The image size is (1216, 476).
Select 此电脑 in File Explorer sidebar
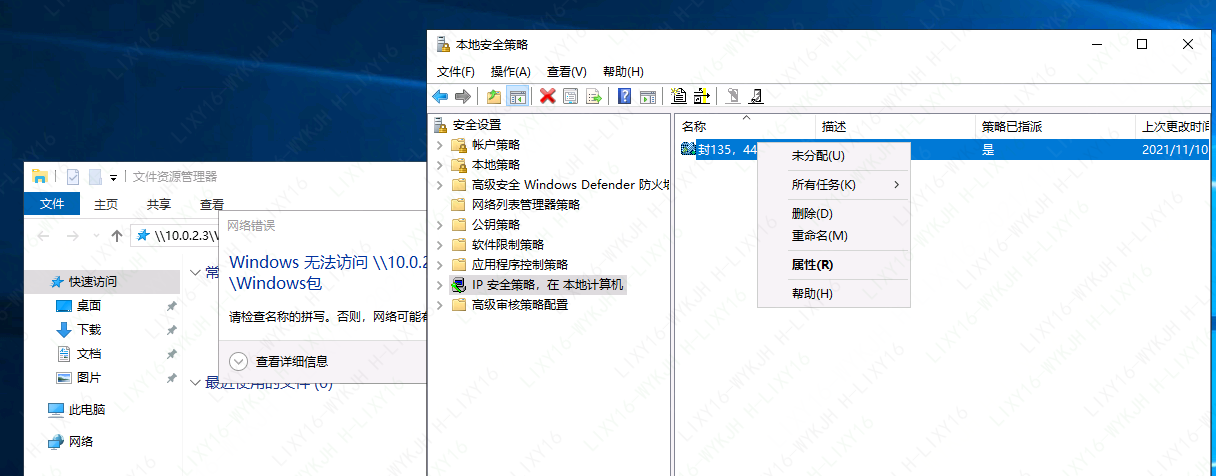pyautogui.click(x=87, y=409)
